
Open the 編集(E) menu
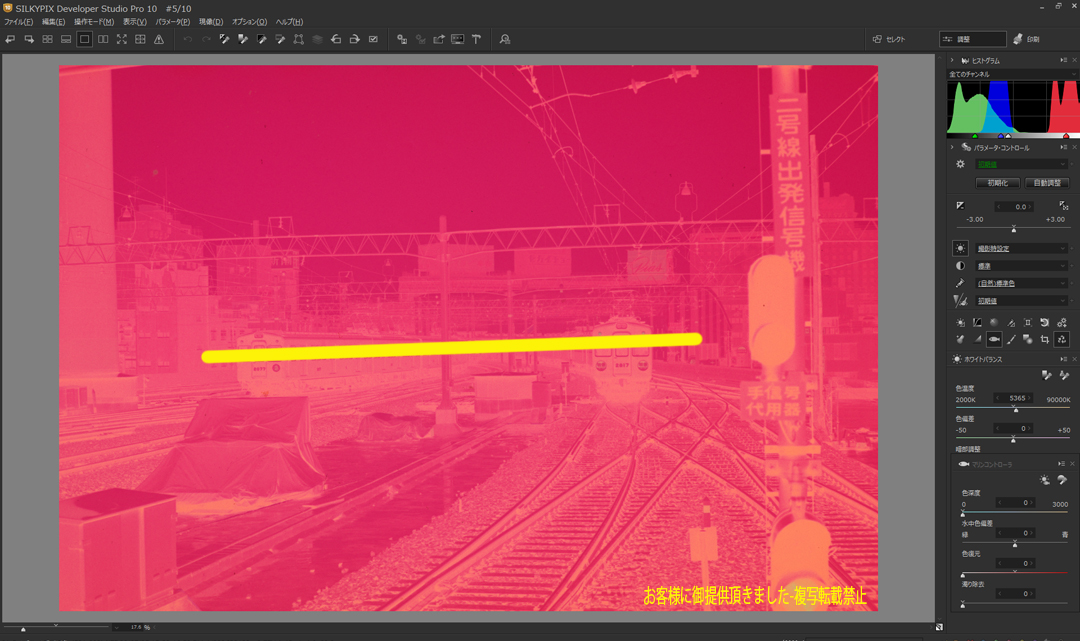coord(53,22)
